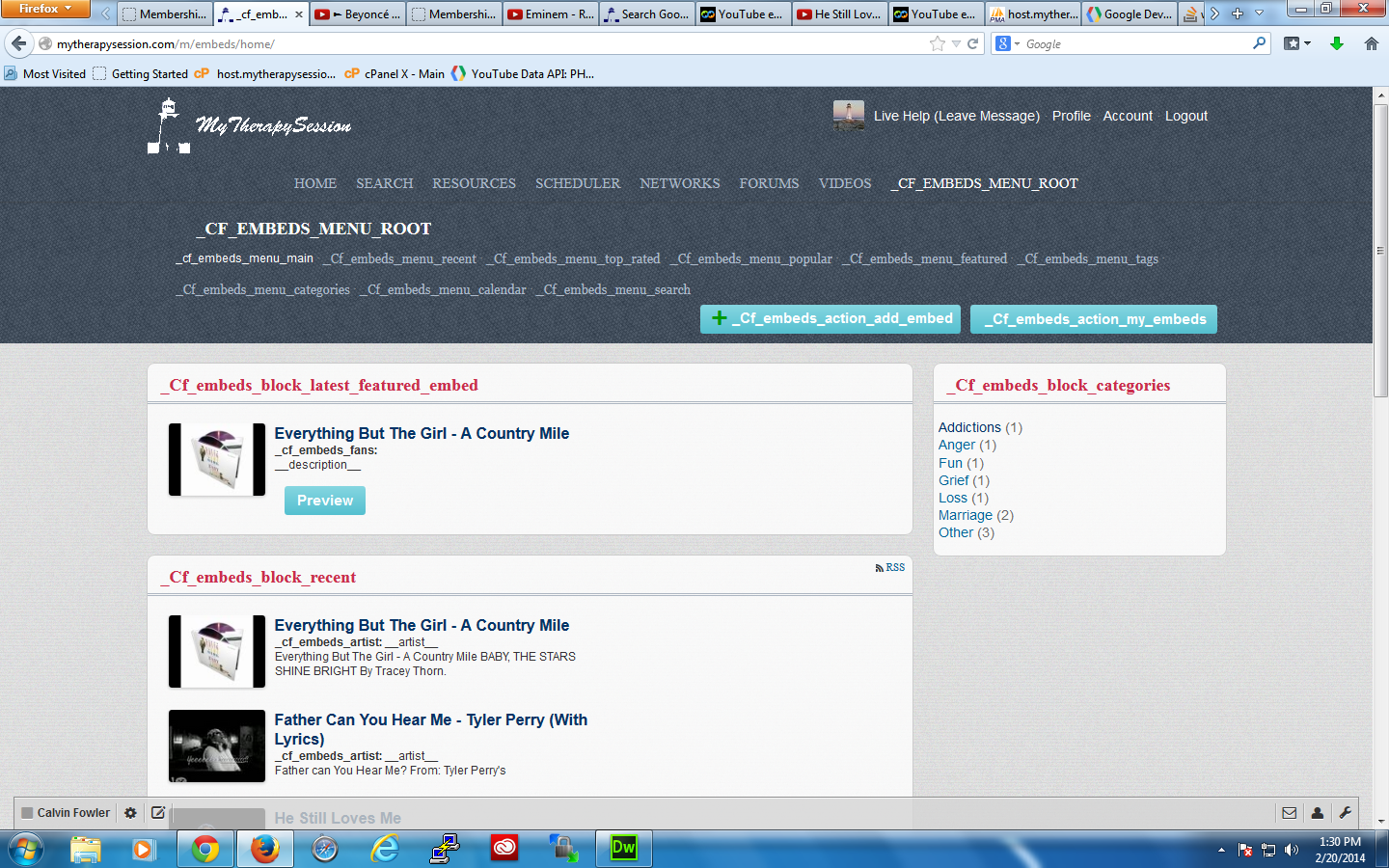Viewport: 1389px width, 868px height.
Task: Switch to the Eminem YouTube tab
Action: click(x=550, y=14)
